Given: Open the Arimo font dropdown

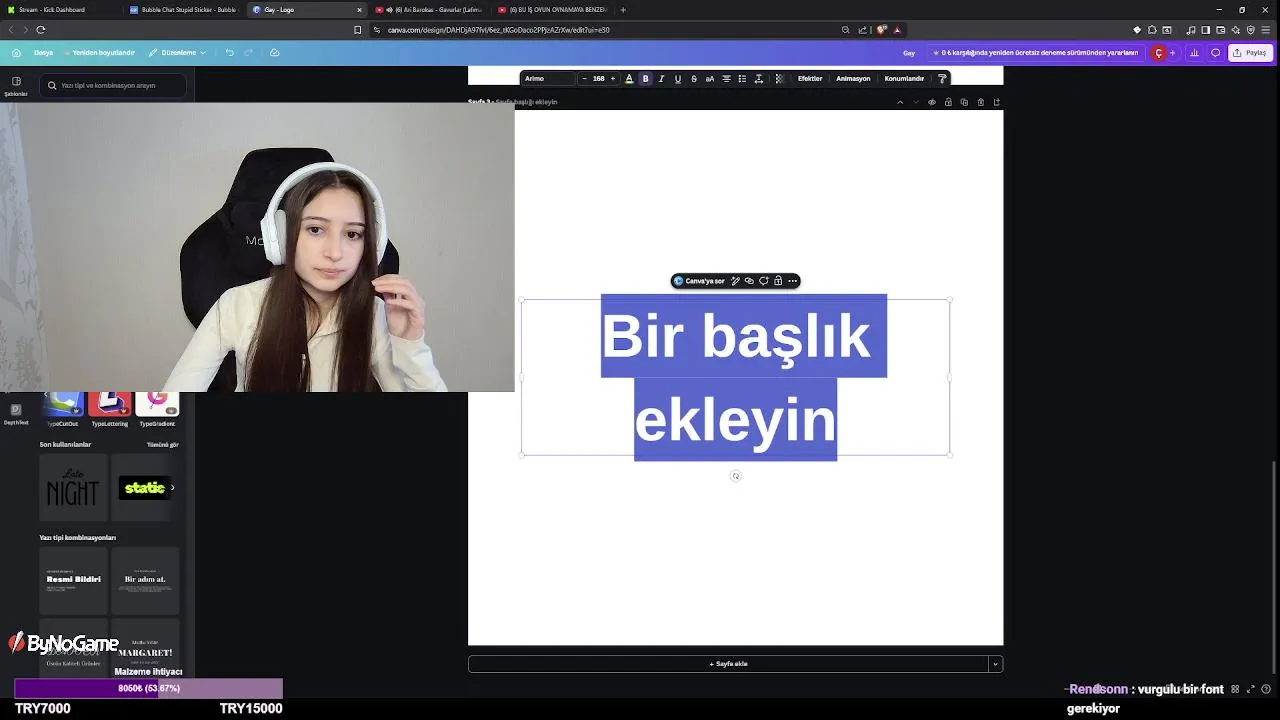Looking at the screenshot, I should [548, 79].
